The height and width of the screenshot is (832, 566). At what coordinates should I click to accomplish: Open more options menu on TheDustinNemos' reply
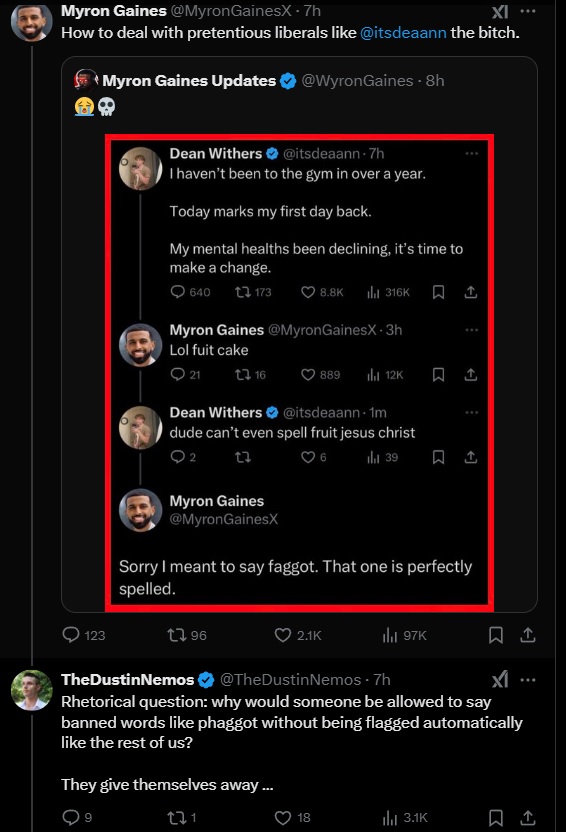(528, 680)
